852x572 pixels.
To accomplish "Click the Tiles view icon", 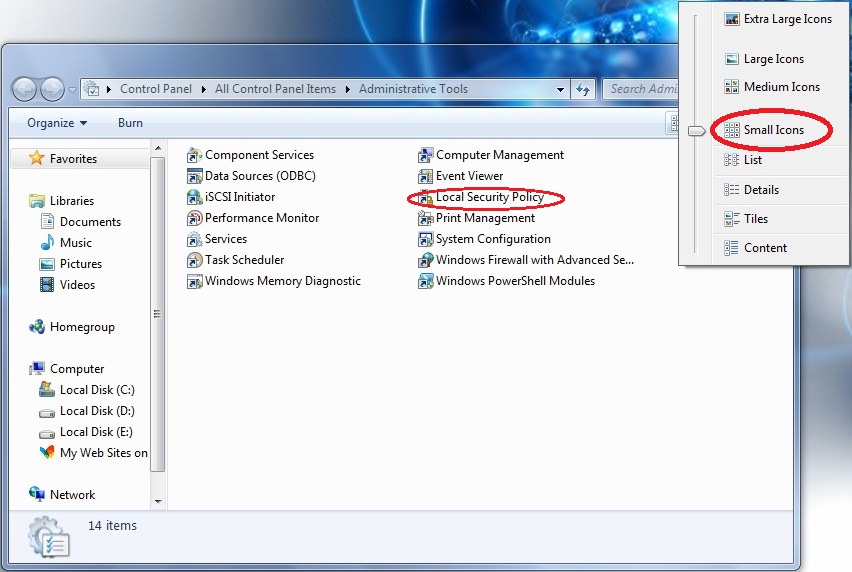I will click(731, 219).
